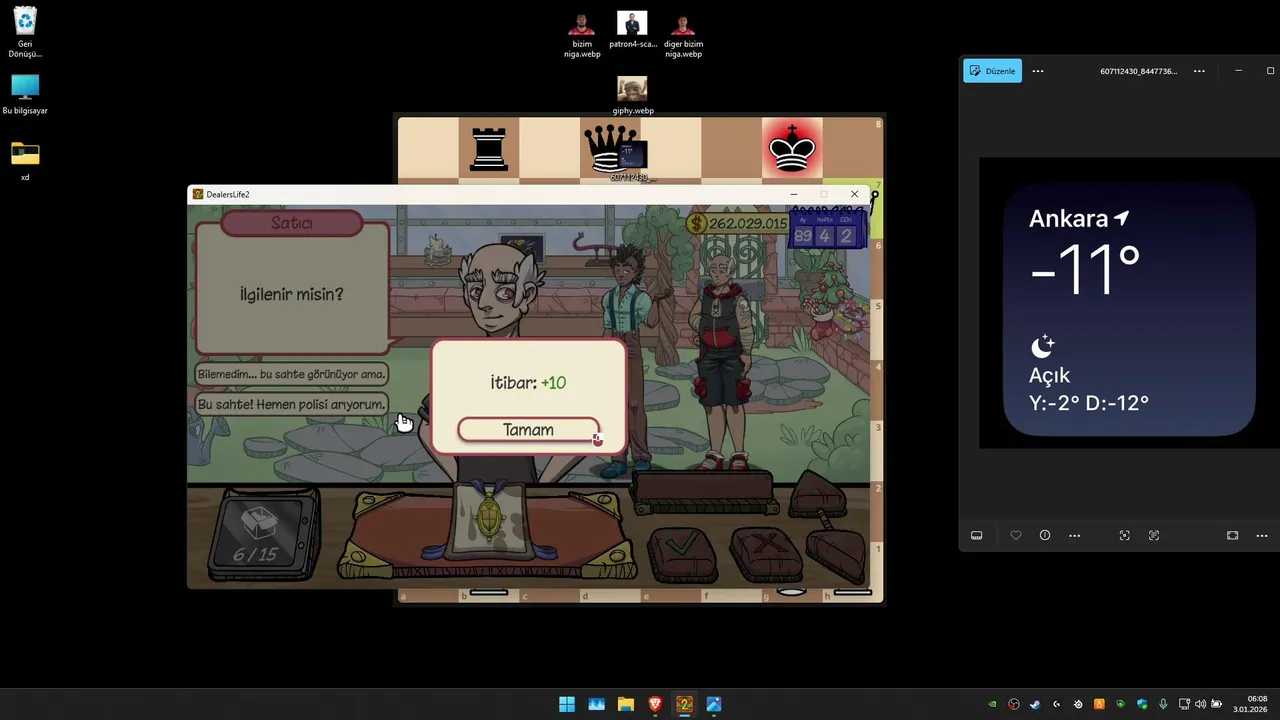Inspect the gold medallion on the counter
The height and width of the screenshot is (720, 1280).
pyautogui.click(x=489, y=518)
